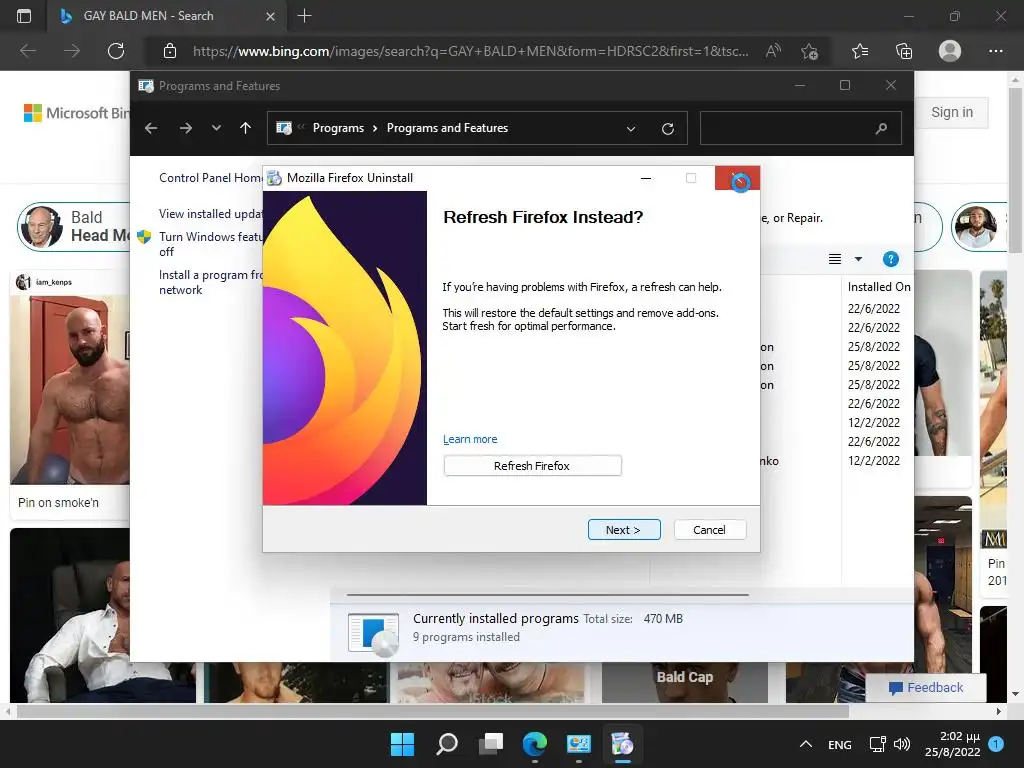The height and width of the screenshot is (768, 1024).
Task: Open the Edge Favorites list icon
Action: (860, 51)
